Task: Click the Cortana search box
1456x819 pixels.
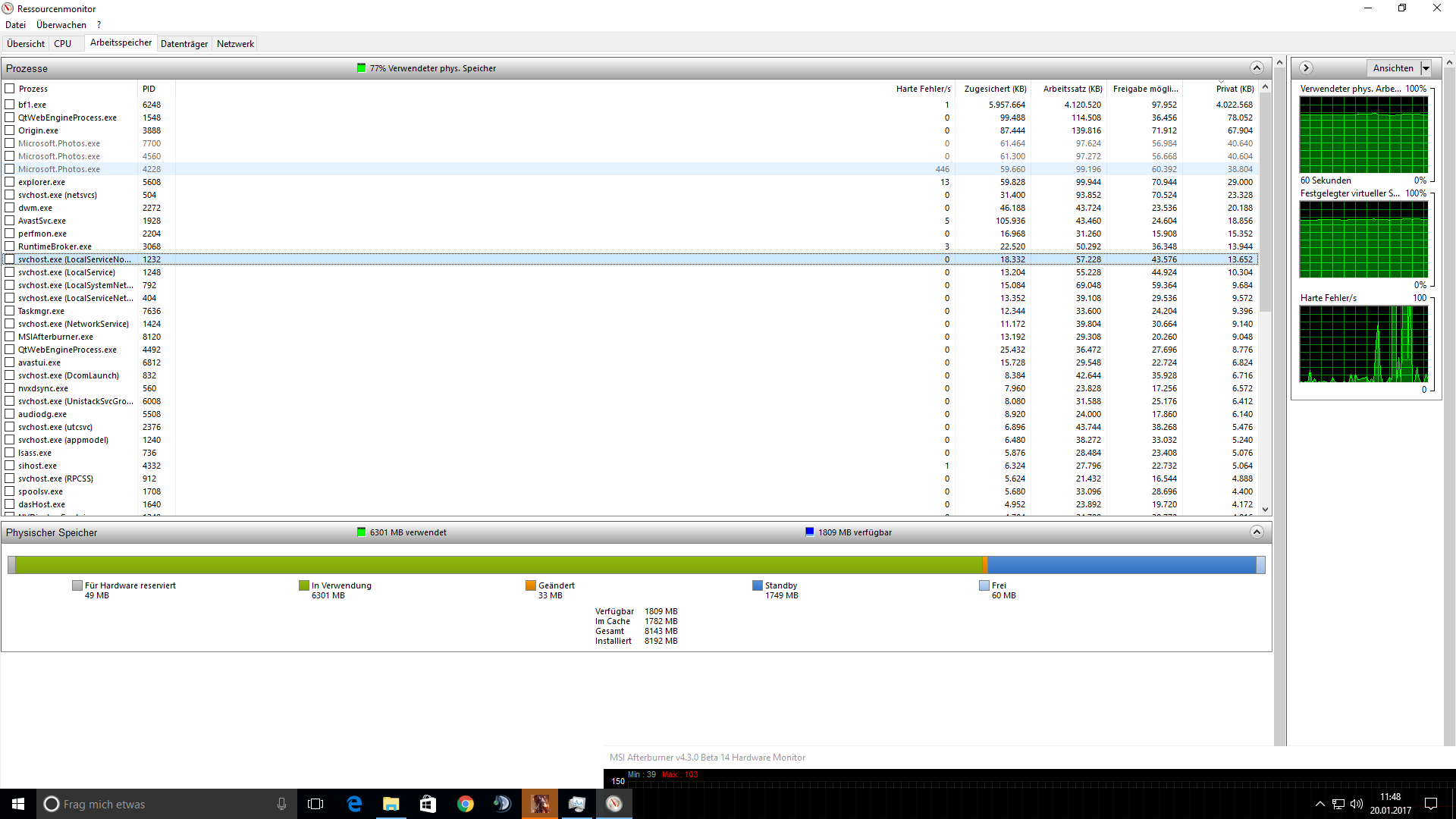Action: 167,804
